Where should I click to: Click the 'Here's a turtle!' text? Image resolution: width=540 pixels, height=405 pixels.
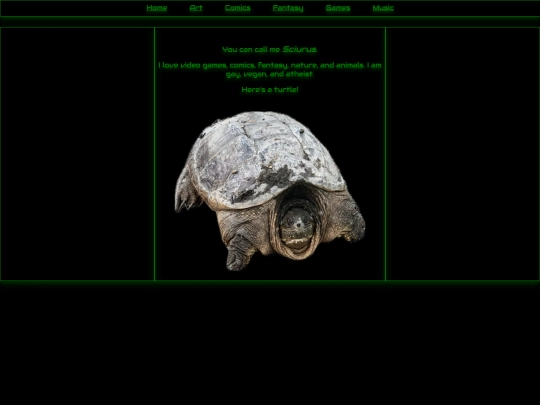point(270,90)
